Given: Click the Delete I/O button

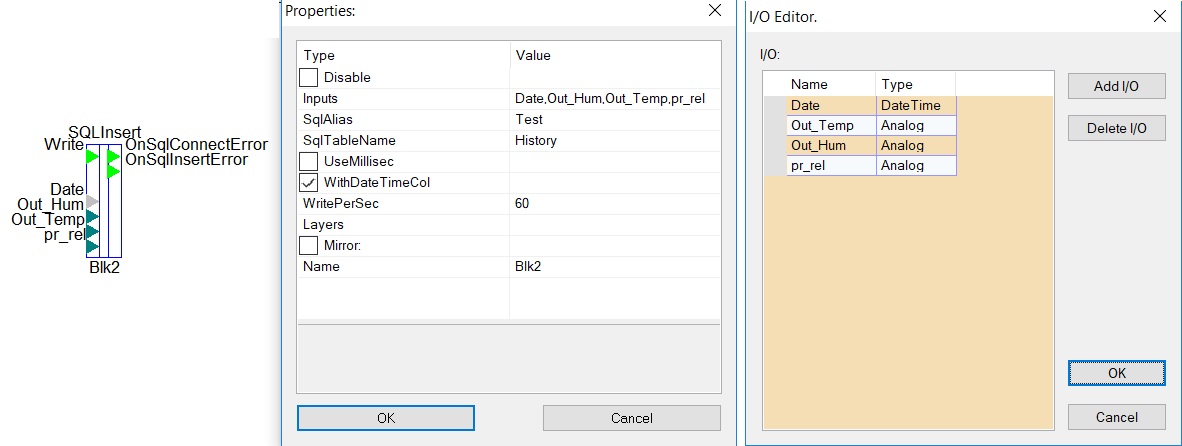Looking at the screenshot, I should [x=1116, y=128].
